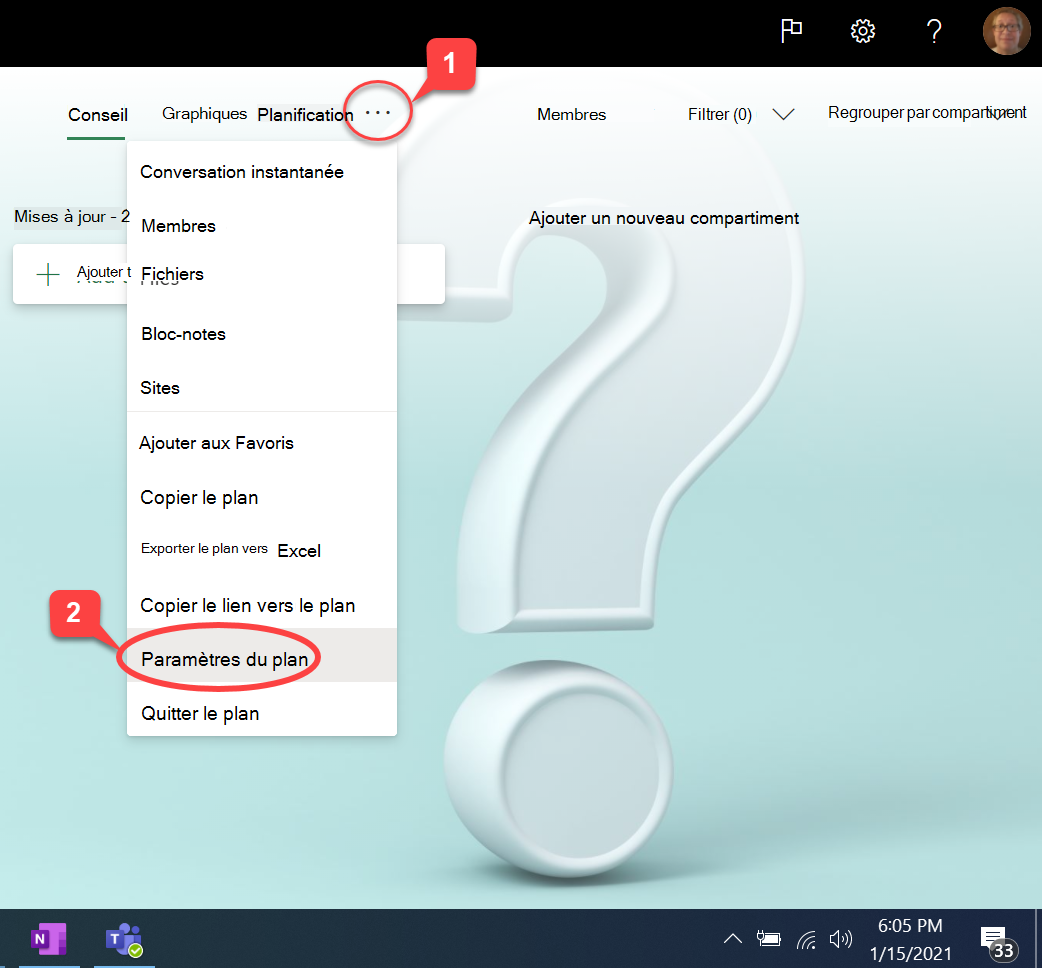Open Bloc-notes from the menu
The height and width of the screenshot is (968, 1042).
point(262,334)
